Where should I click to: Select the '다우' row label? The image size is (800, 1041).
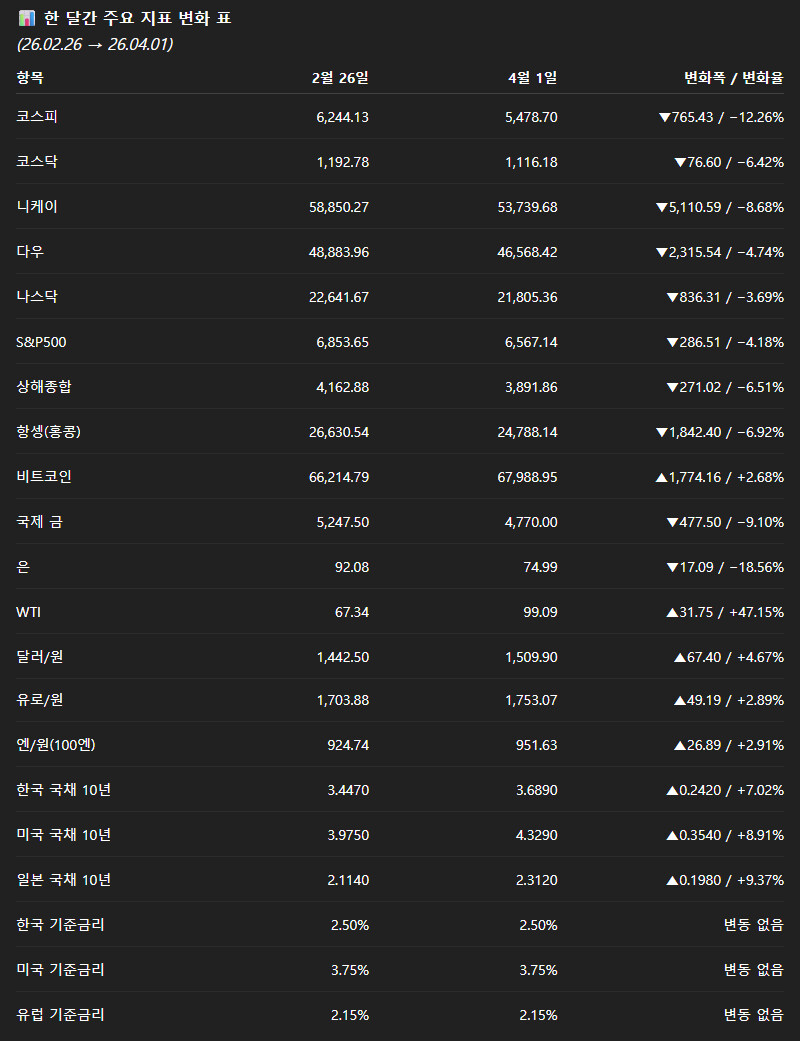click(x=30, y=252)
